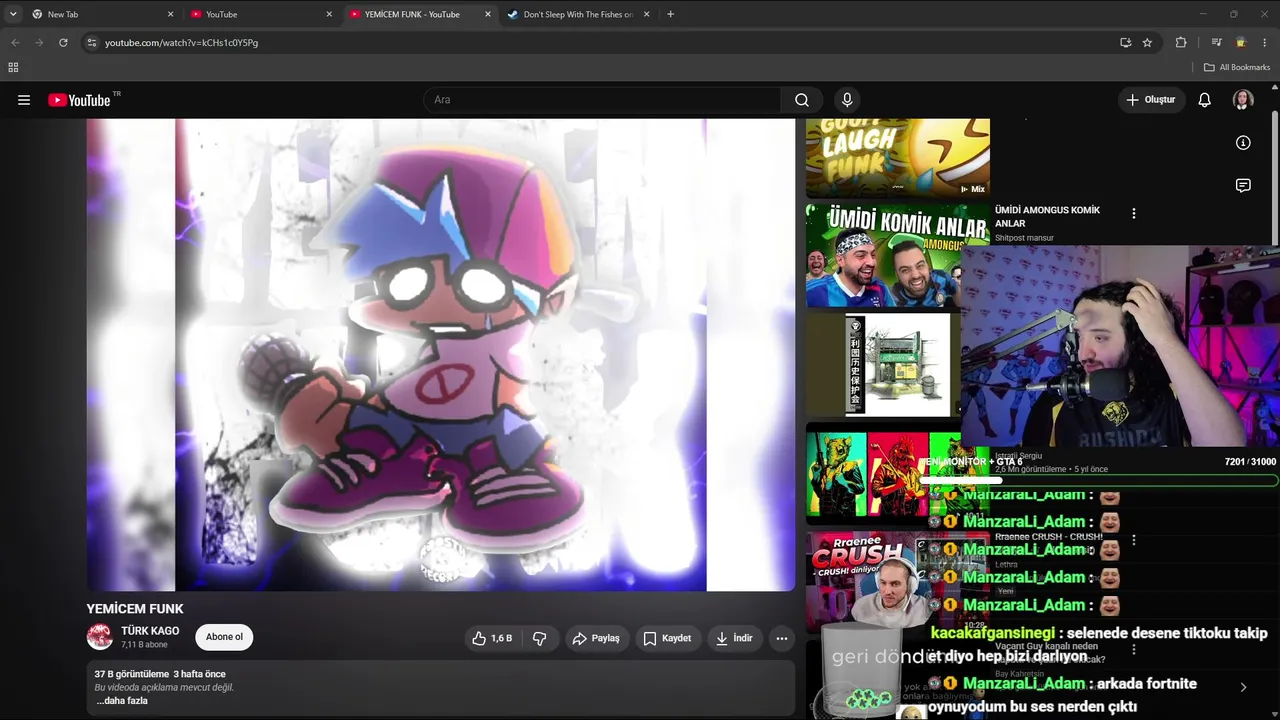The width and height of the screenshot is (1280, 720).
Task: Open the TÜRK KAGO channel avatar
Action: pyautogui.click(x=100, y=637)
